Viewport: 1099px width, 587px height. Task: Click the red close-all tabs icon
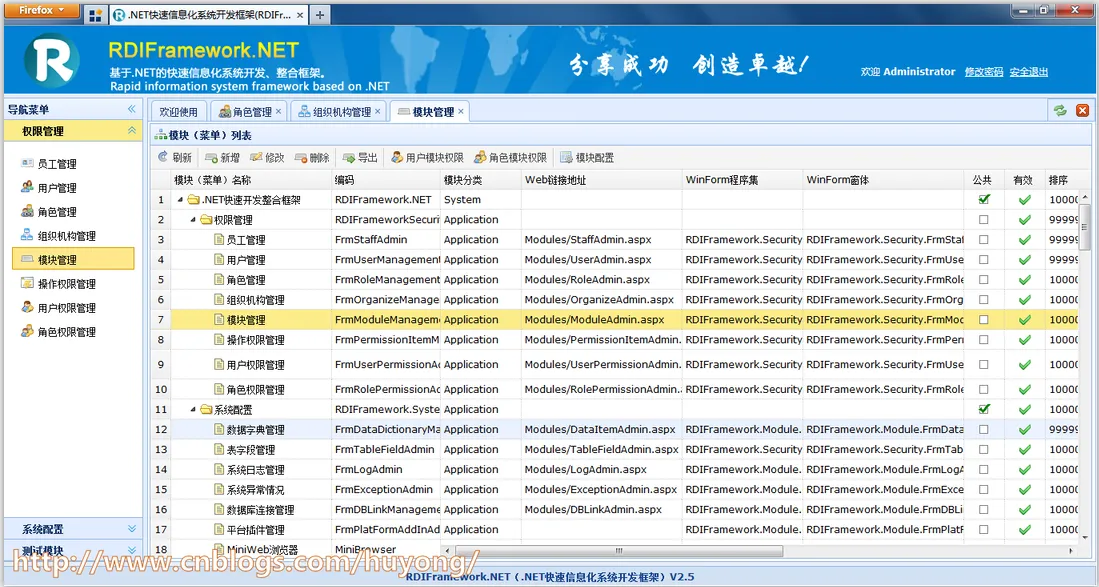tap(1083, 111)
